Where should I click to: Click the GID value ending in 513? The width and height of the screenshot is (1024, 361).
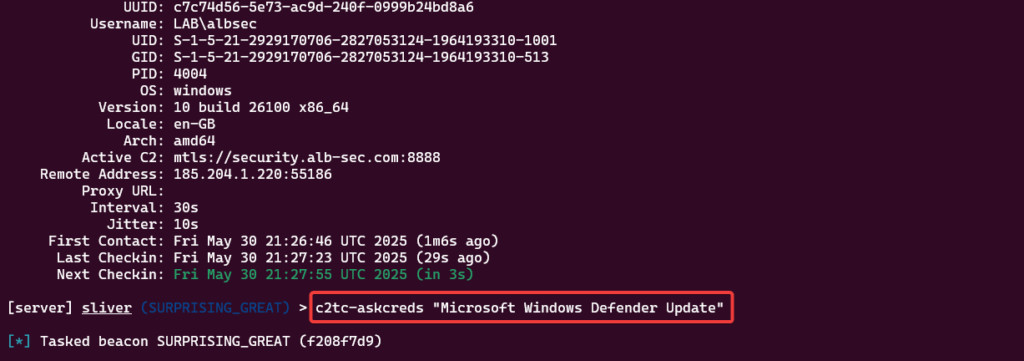click(x=361, y=57)
